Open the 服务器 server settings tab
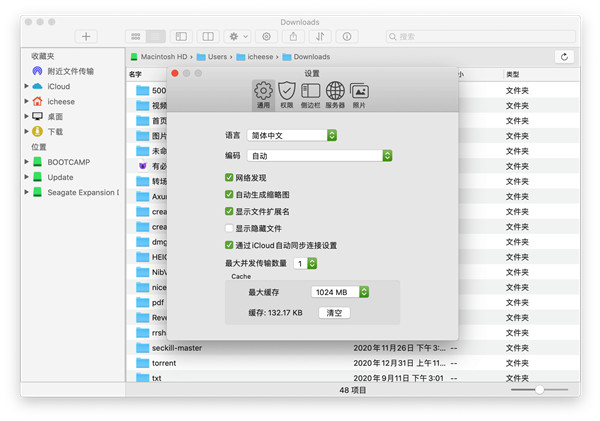Screen dimensions: 600x421 (x=335, y=94)
